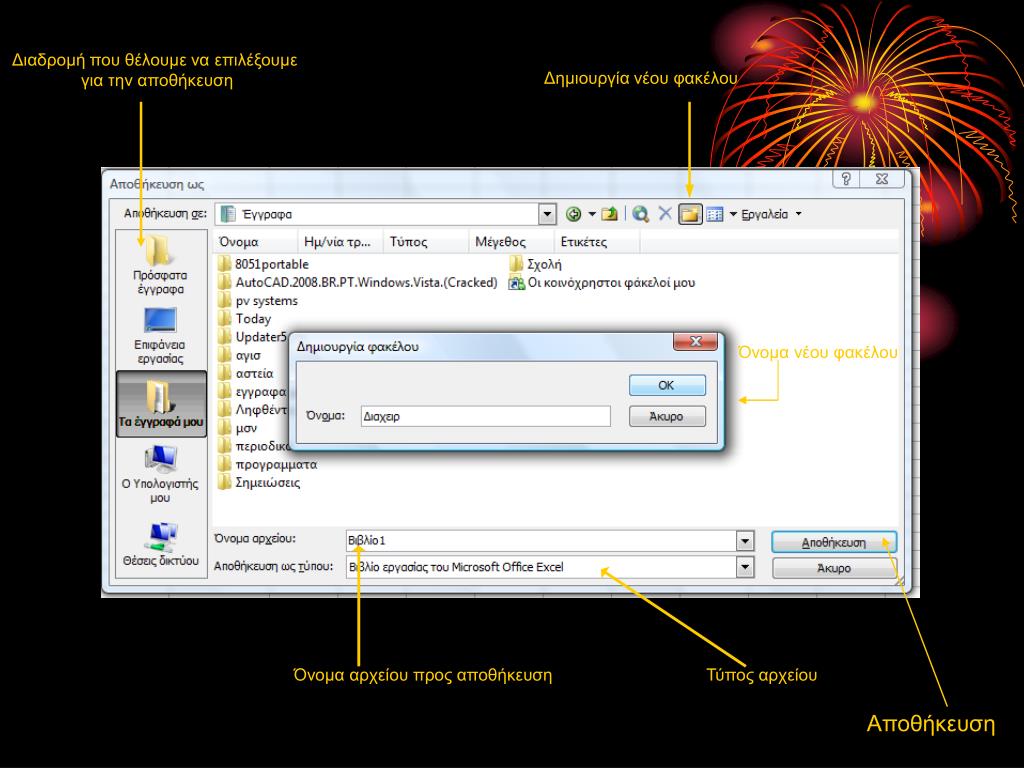Click the Όνομα αρχείου filename field

pyautogui.click(x=541, y=541)
